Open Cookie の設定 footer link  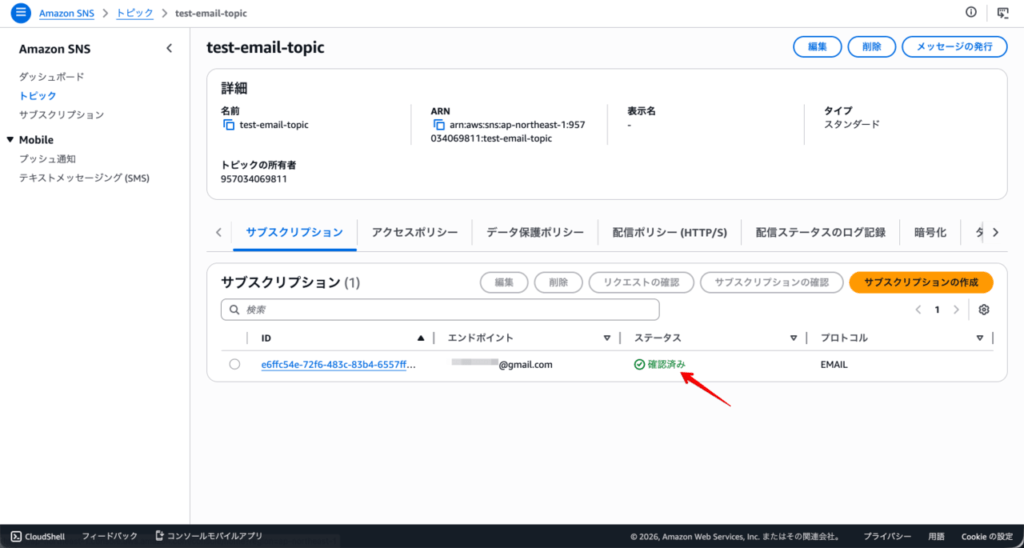coord(987,537)
